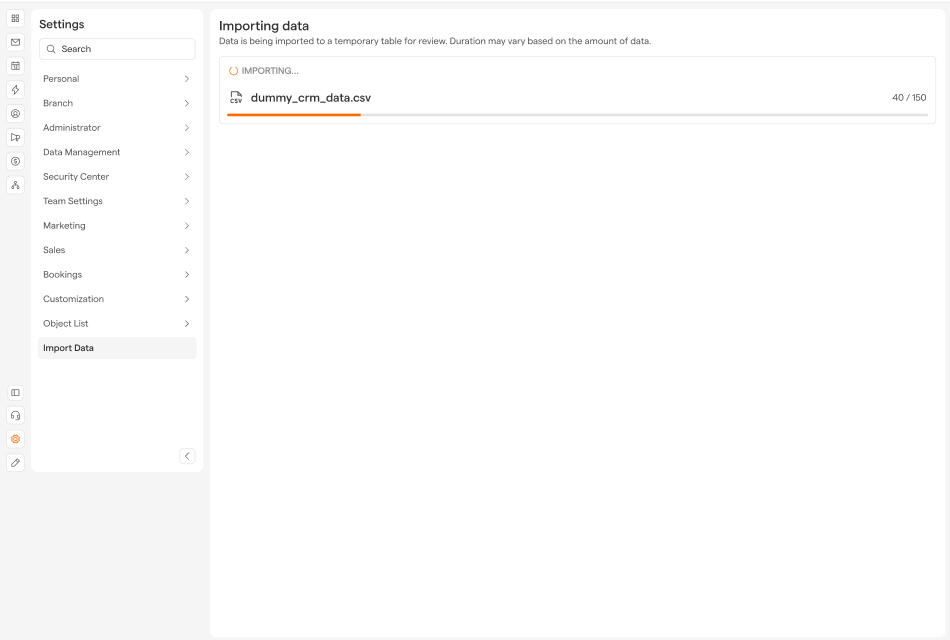Click the dummy_crm_data.csv file name
Image resolution: width=950 pixels, height=640 pixels.
[x=310, y=98]
